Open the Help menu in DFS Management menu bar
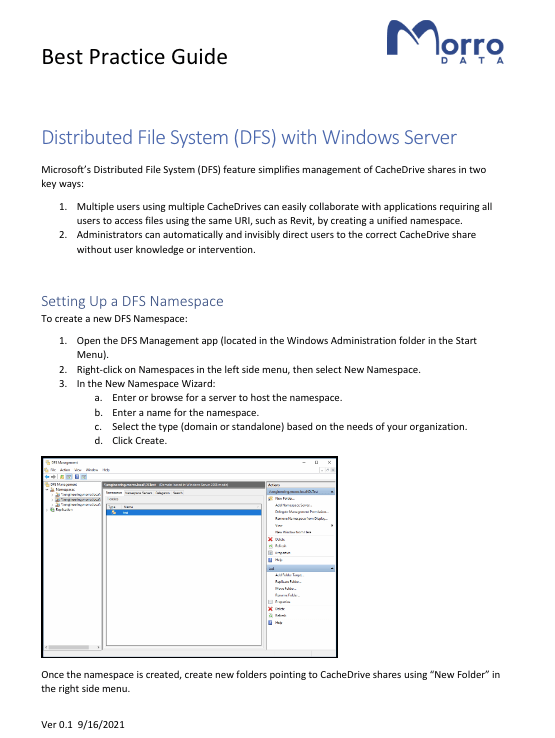This screenshot has width=555, height=738. 106,470
